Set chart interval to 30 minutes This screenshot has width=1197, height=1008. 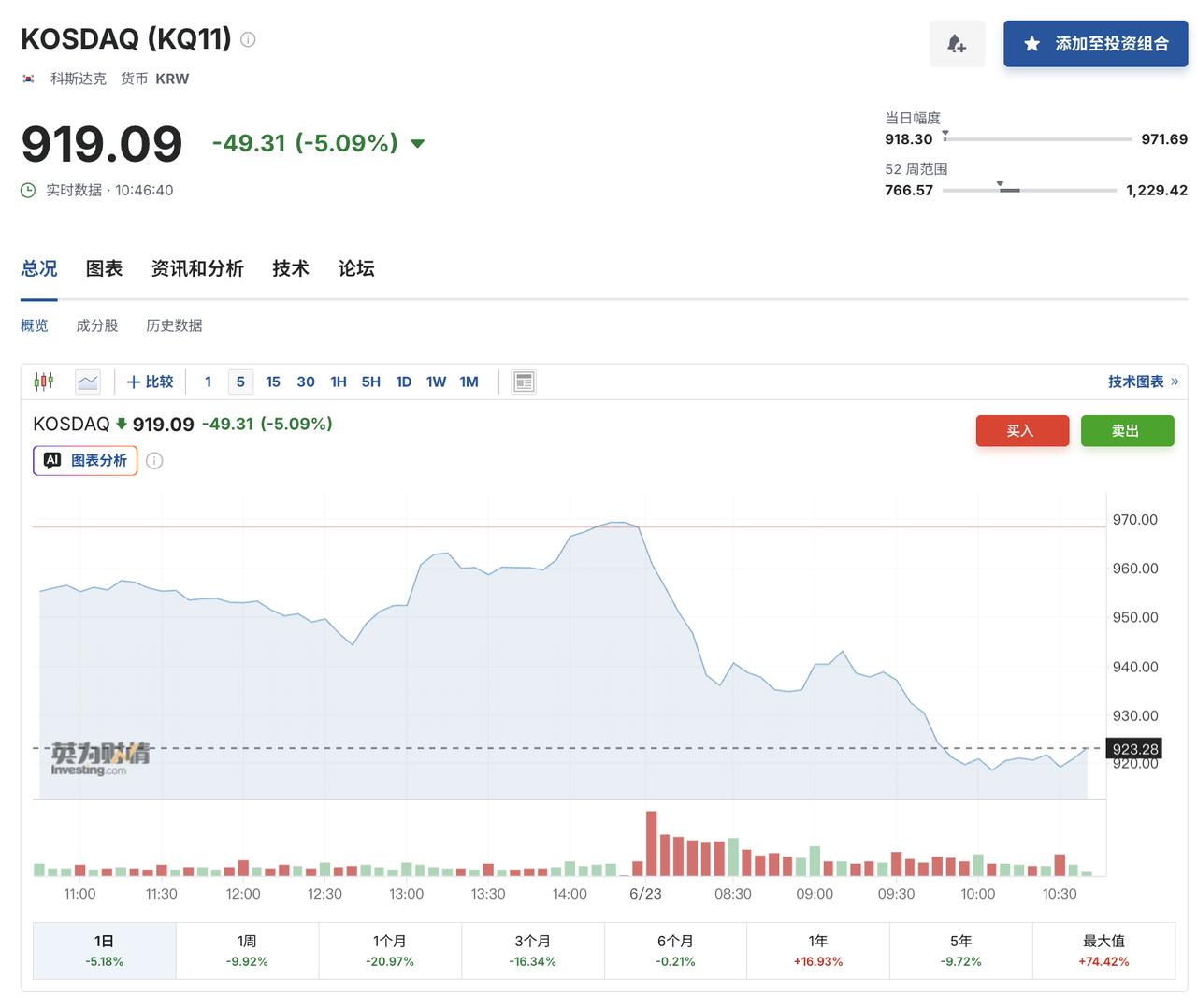306,382
